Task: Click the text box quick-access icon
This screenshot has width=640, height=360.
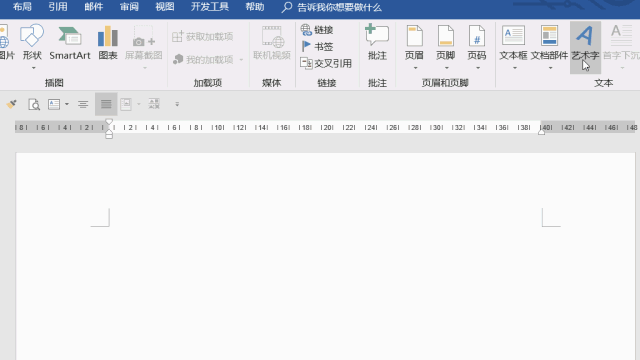Action: pos(54,104)
